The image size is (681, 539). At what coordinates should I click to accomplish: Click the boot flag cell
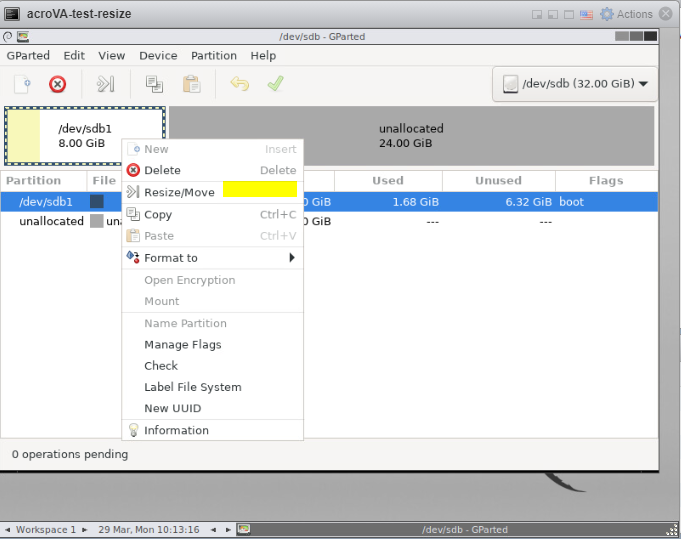point(572,202)
